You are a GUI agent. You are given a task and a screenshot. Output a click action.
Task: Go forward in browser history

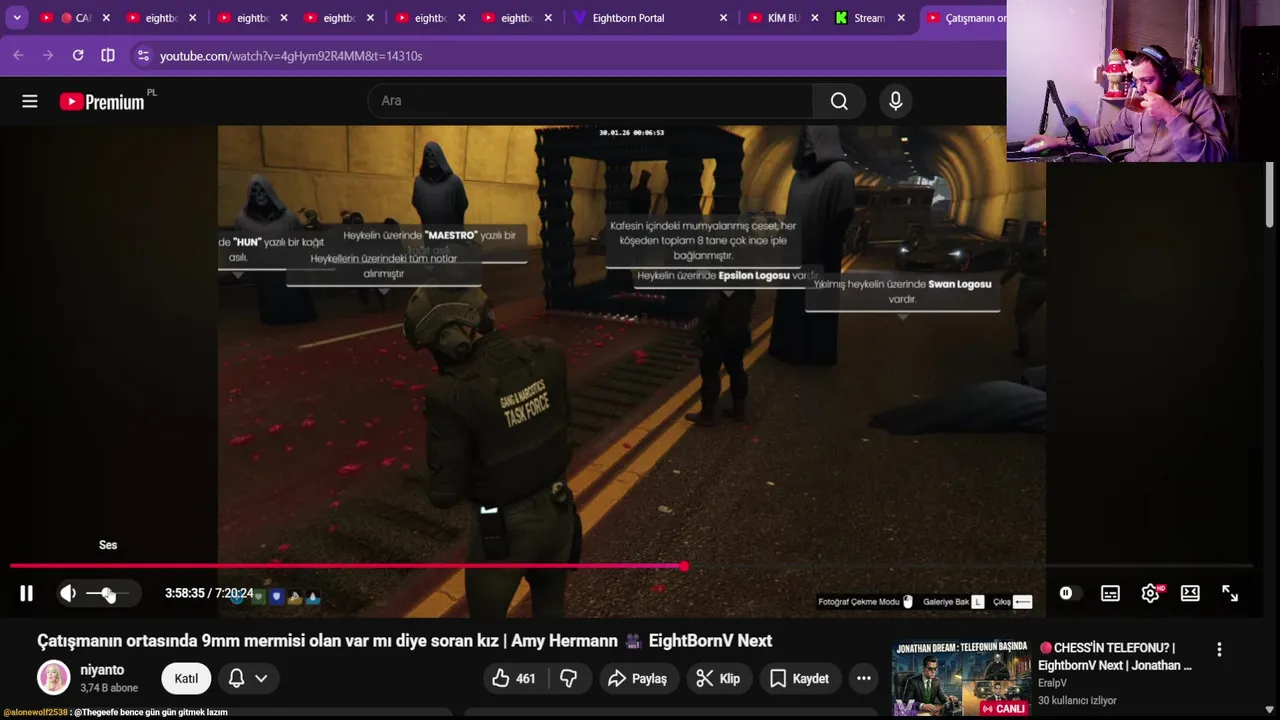48,56
